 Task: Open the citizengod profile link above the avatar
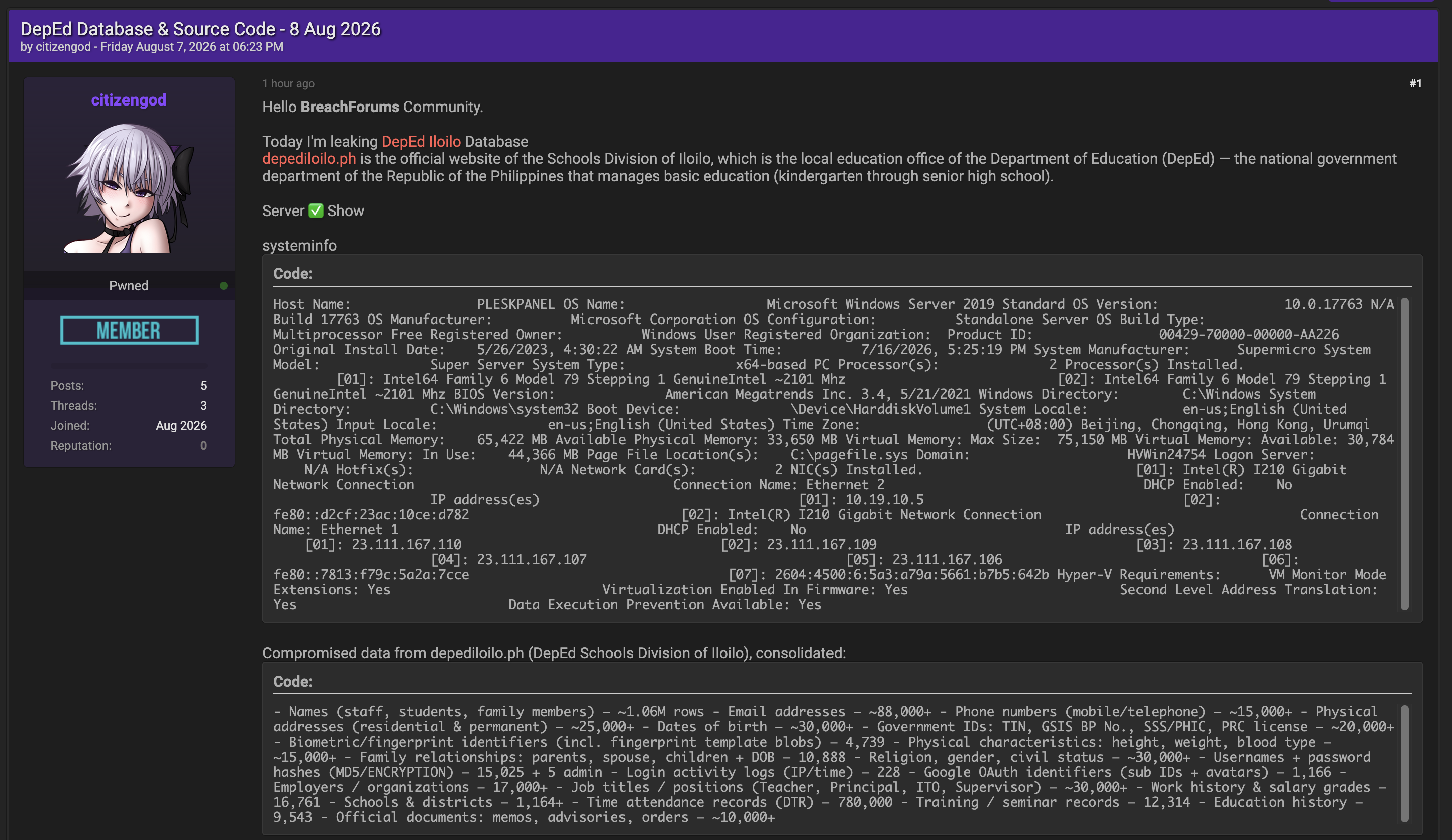click(x=129, y=100)
